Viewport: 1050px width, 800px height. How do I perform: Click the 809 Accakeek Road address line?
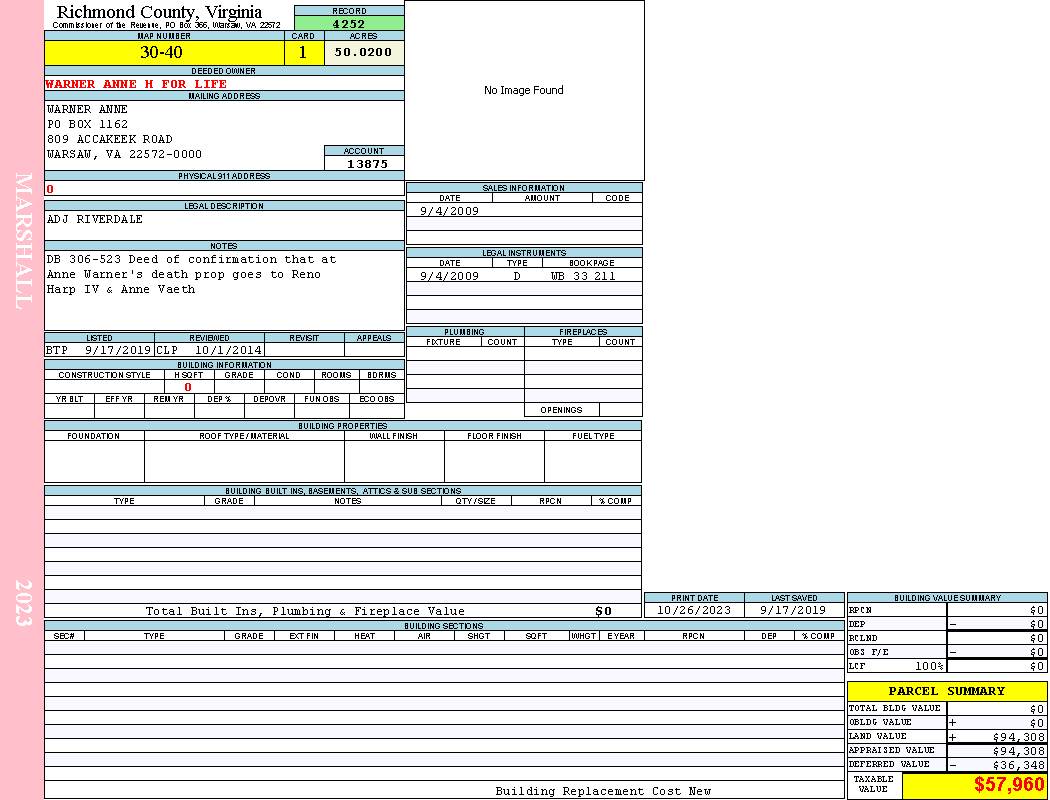[109, 139]
